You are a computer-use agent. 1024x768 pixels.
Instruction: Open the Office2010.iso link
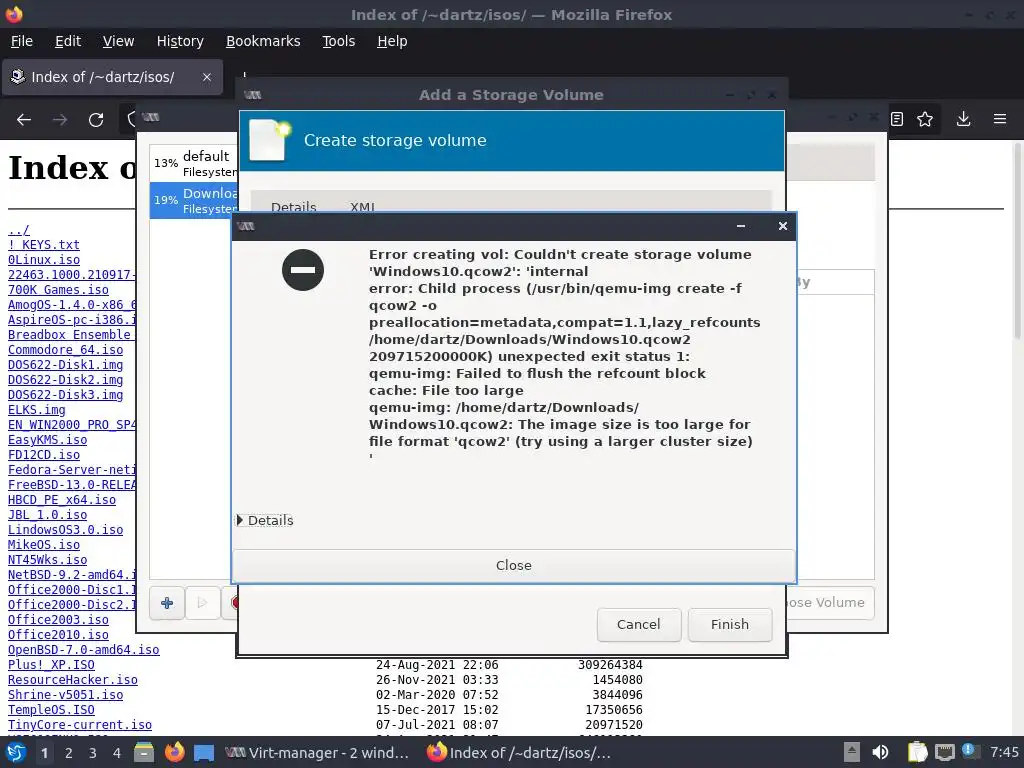(x=58, y=635)
